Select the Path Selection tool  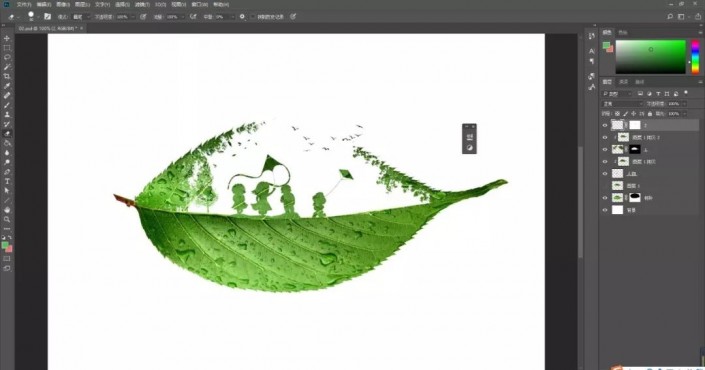coord(7,191)
